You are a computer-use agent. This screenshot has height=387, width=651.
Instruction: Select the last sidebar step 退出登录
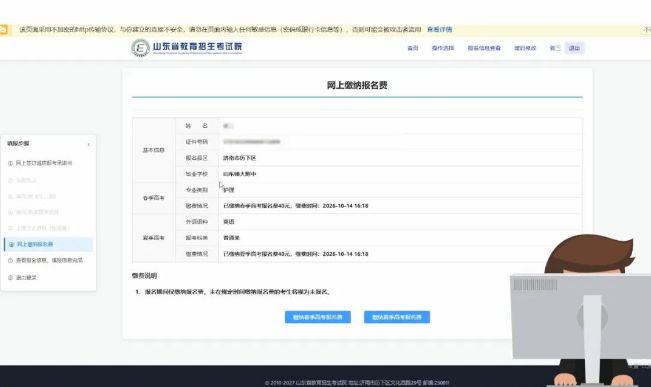coord(26,277)
